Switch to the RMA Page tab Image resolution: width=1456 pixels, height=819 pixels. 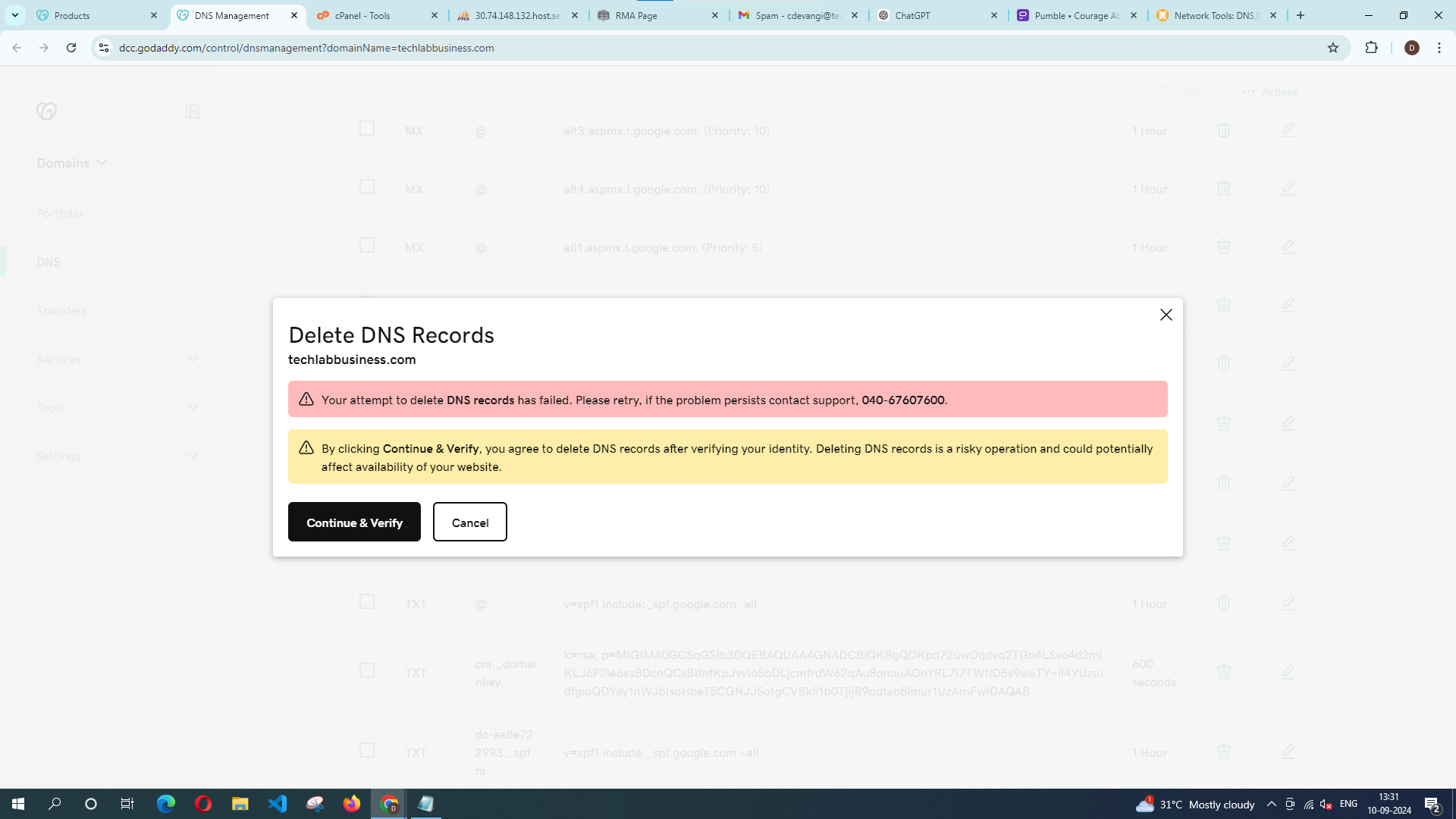click(657, 15)
